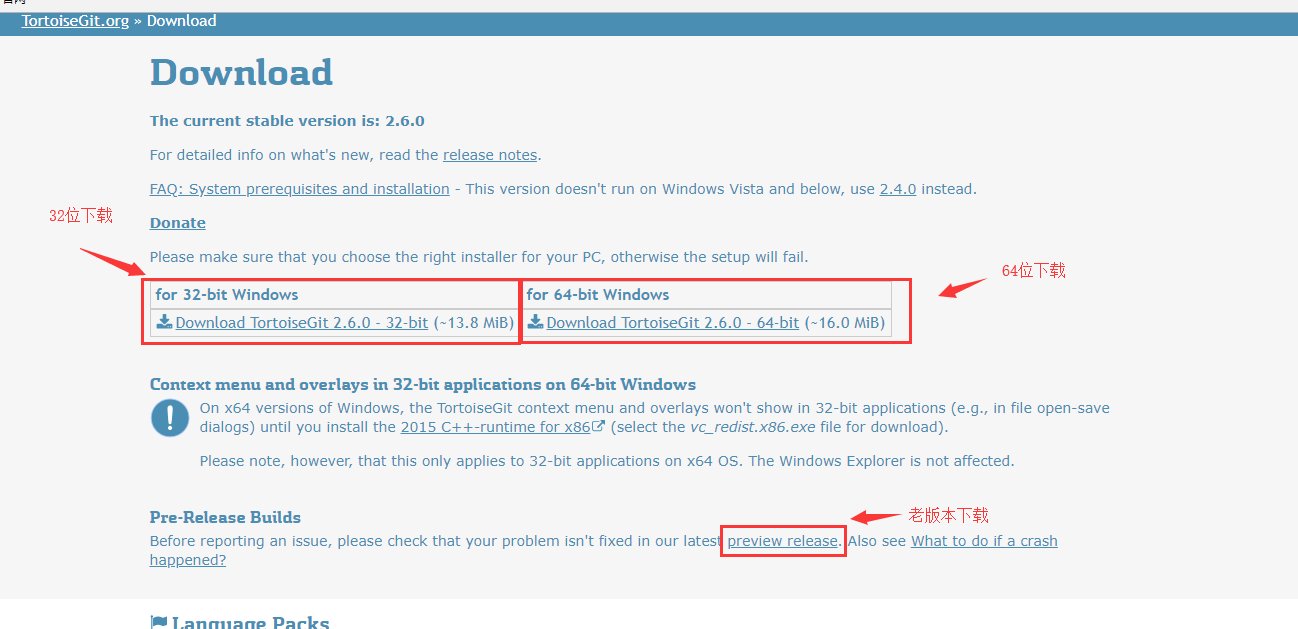Click 'The current stable version is: 2.6.0' text
Screen dimensions: 1298x629
coord(287,121)
